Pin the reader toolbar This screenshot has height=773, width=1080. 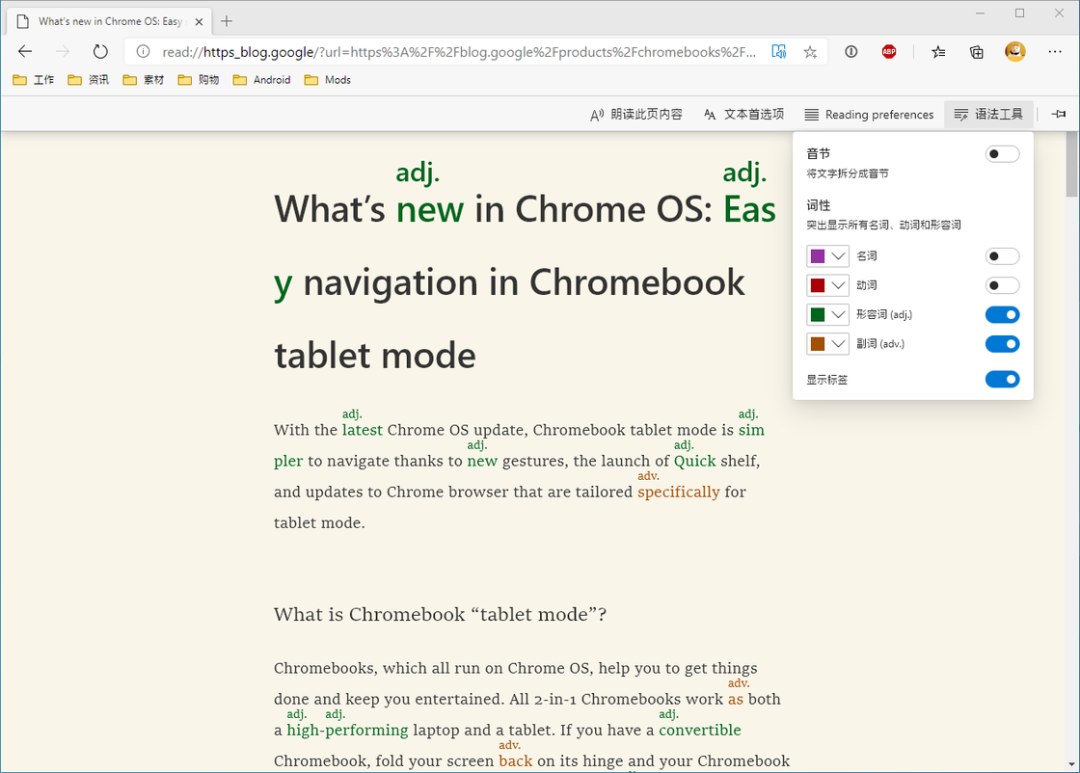point(1059,114)
